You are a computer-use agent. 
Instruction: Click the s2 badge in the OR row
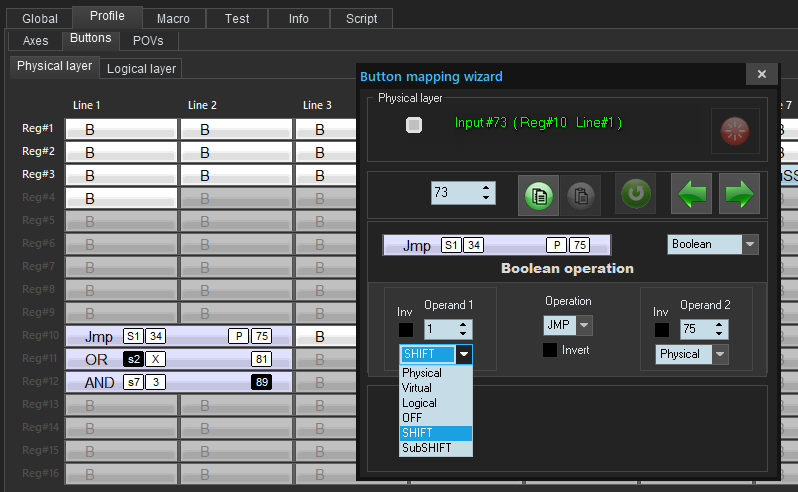point(133,359)
